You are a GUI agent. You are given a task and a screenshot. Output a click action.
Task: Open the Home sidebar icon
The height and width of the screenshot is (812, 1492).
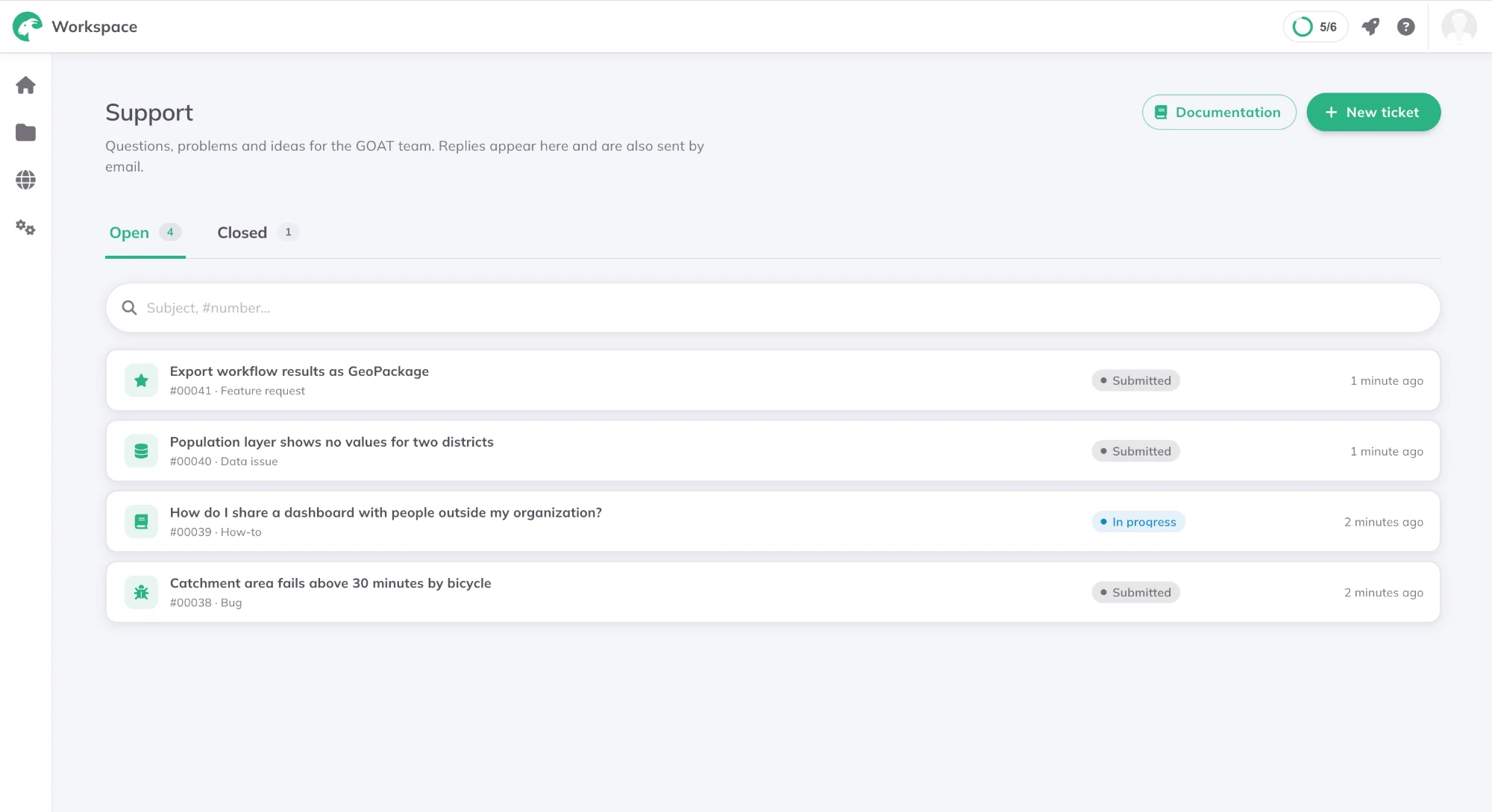(25, 86)
